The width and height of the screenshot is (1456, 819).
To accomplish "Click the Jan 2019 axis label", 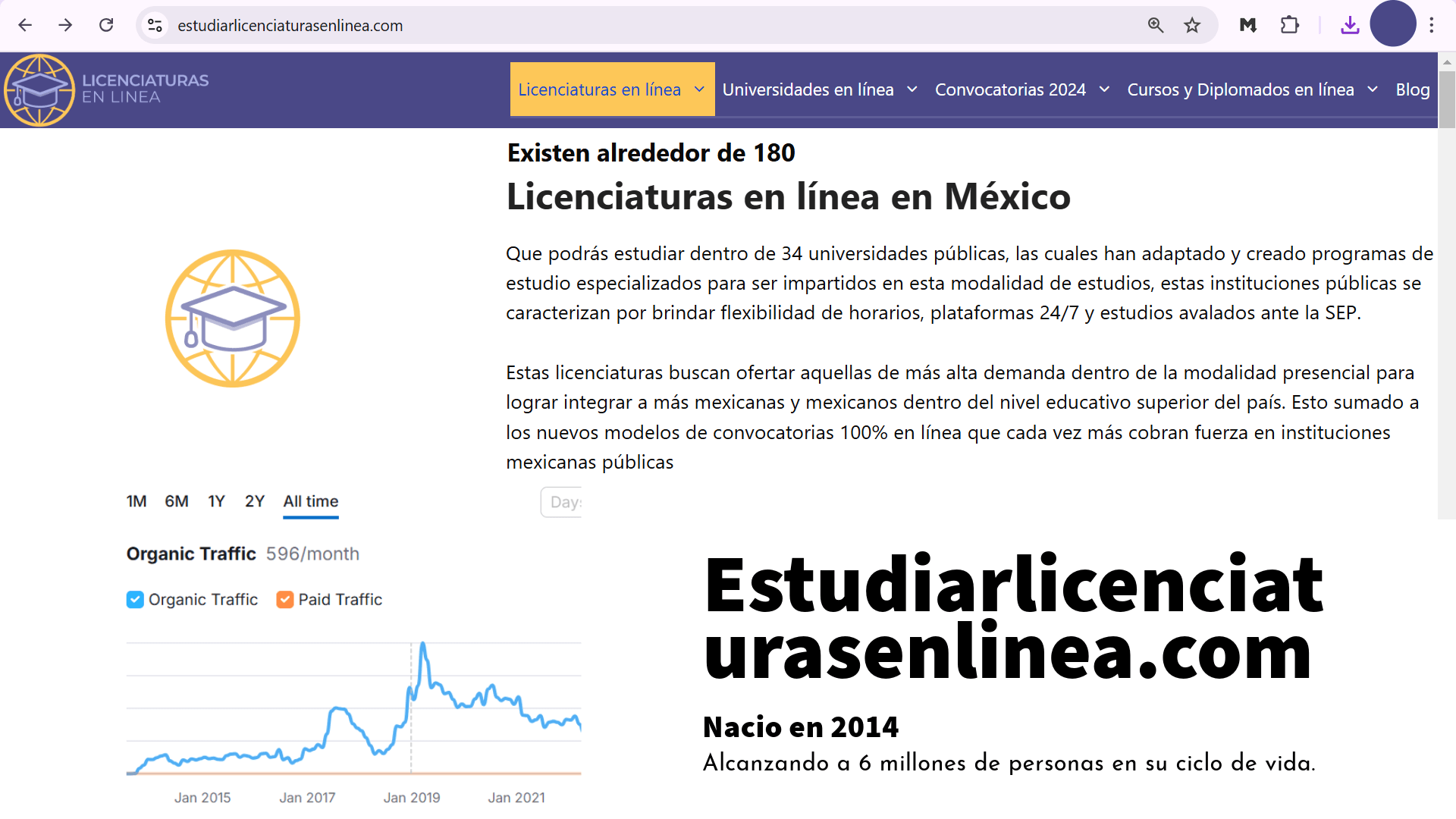I will click(412, 798).
